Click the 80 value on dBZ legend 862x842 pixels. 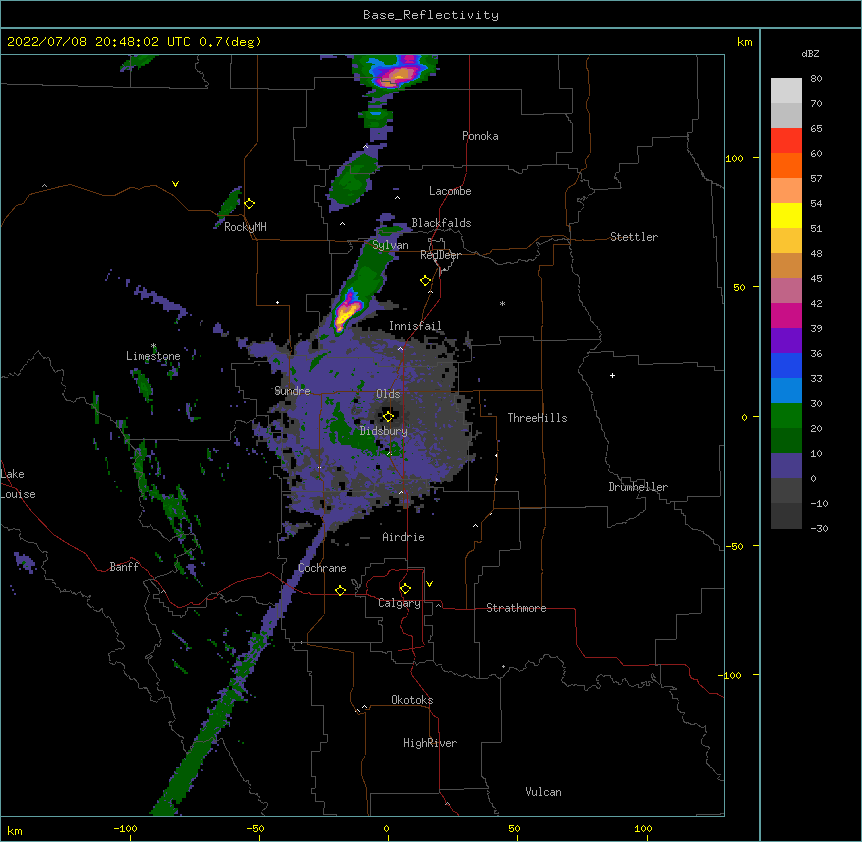[x=816, y=79]
